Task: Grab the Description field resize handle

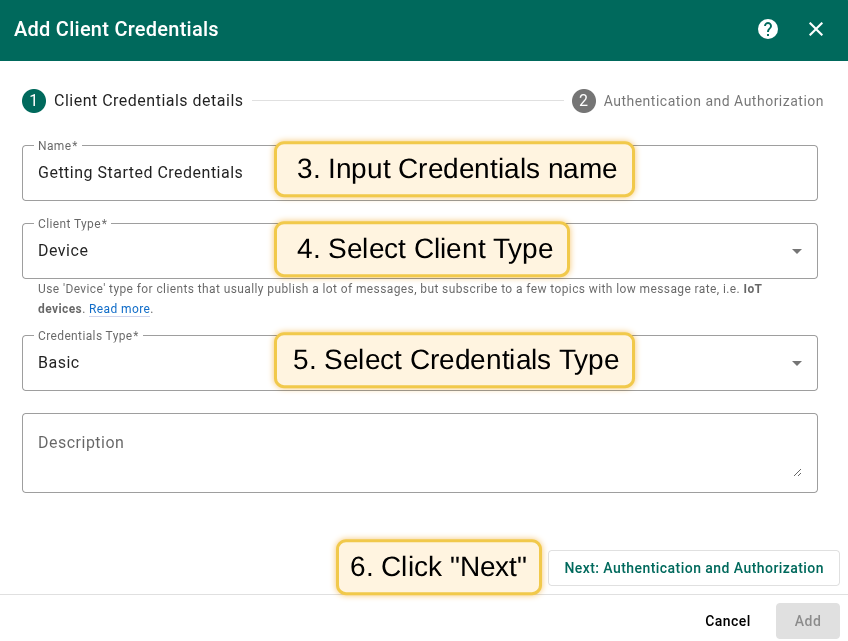Action: click(798, 472)
